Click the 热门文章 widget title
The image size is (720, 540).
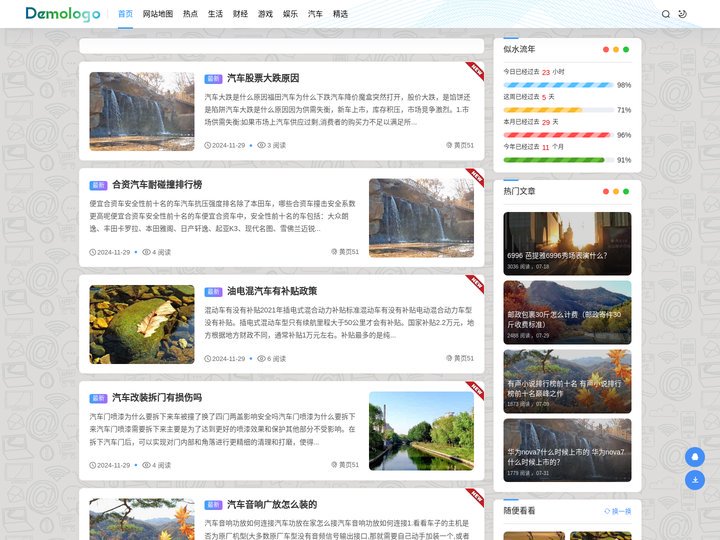519,191
